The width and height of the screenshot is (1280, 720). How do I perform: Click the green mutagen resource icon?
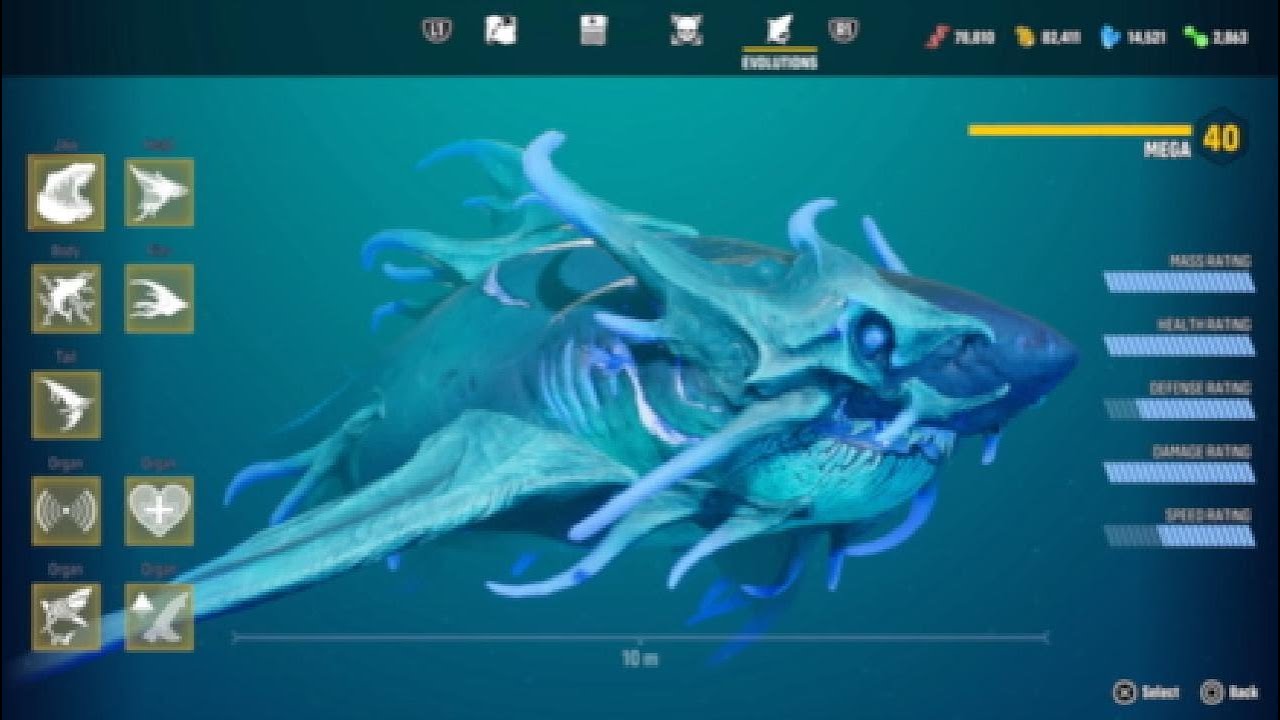coord(1195,38)
